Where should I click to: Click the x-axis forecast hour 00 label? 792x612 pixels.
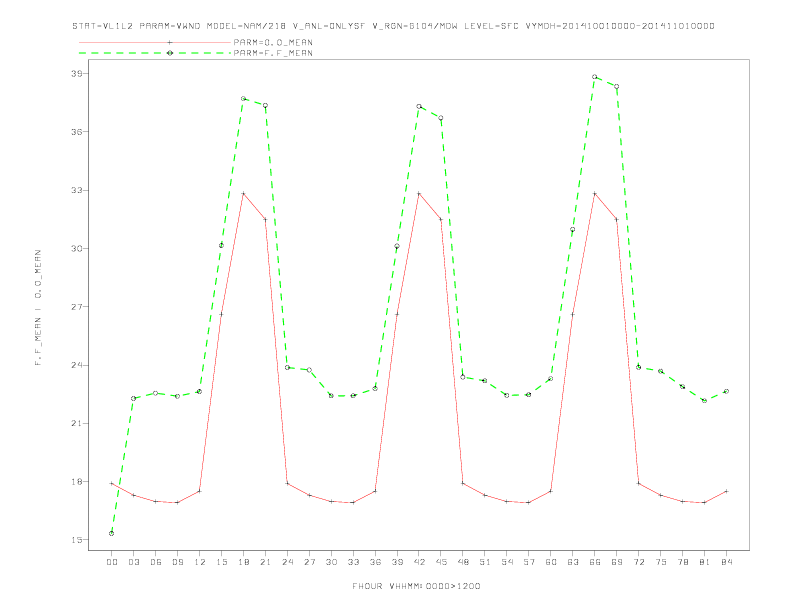coord(112,562)
